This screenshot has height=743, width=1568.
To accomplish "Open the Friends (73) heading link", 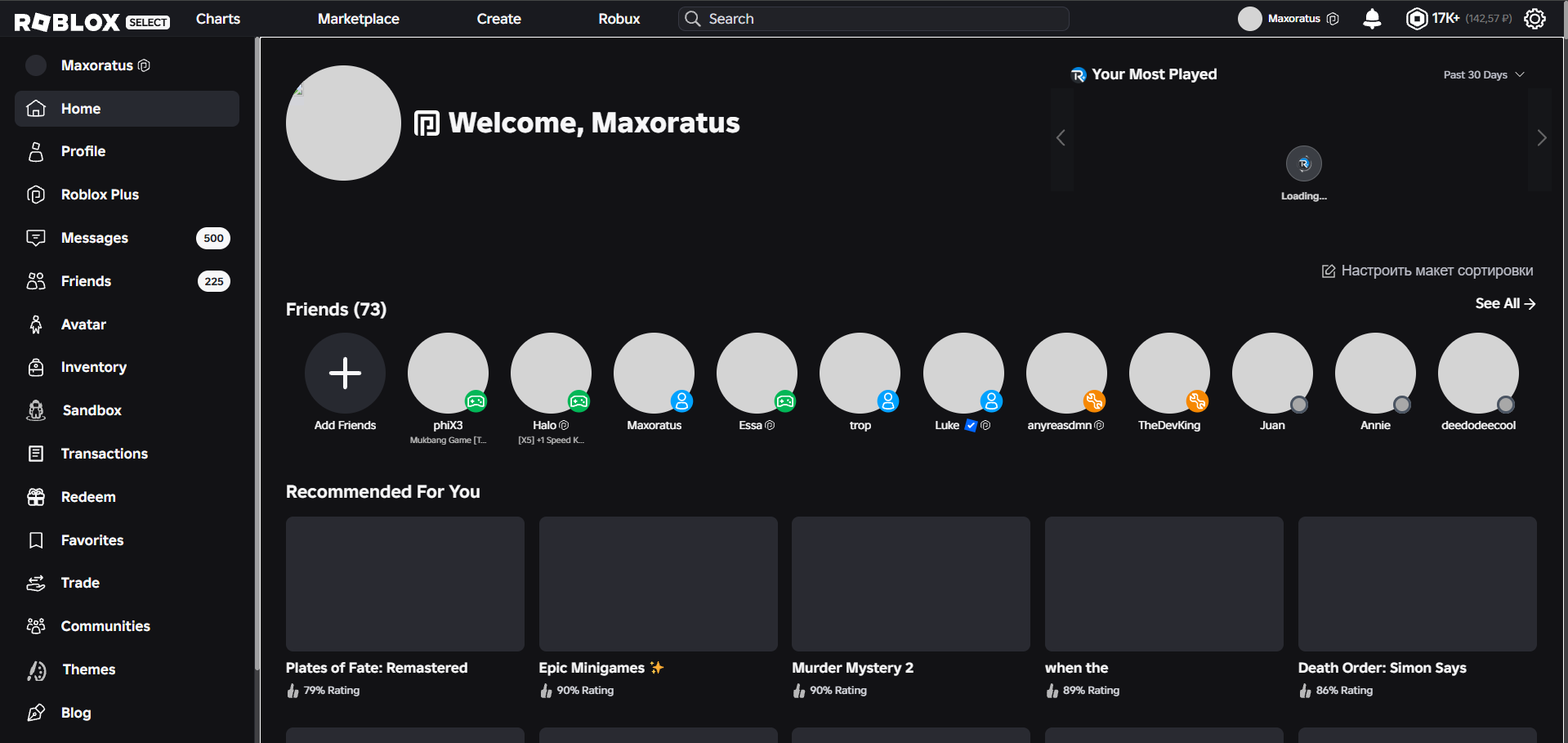I will (336, 309).
